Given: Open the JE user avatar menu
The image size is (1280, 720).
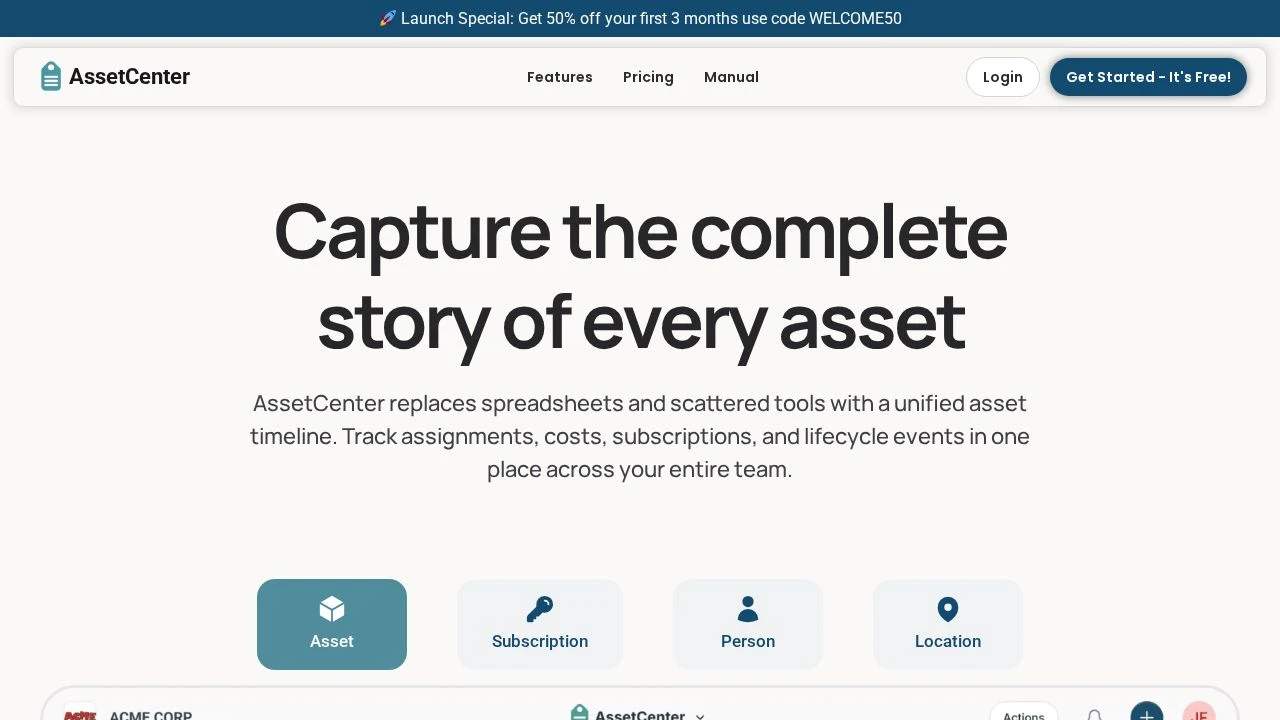Looking at the screenshot, I should [x=1199, y=716].
